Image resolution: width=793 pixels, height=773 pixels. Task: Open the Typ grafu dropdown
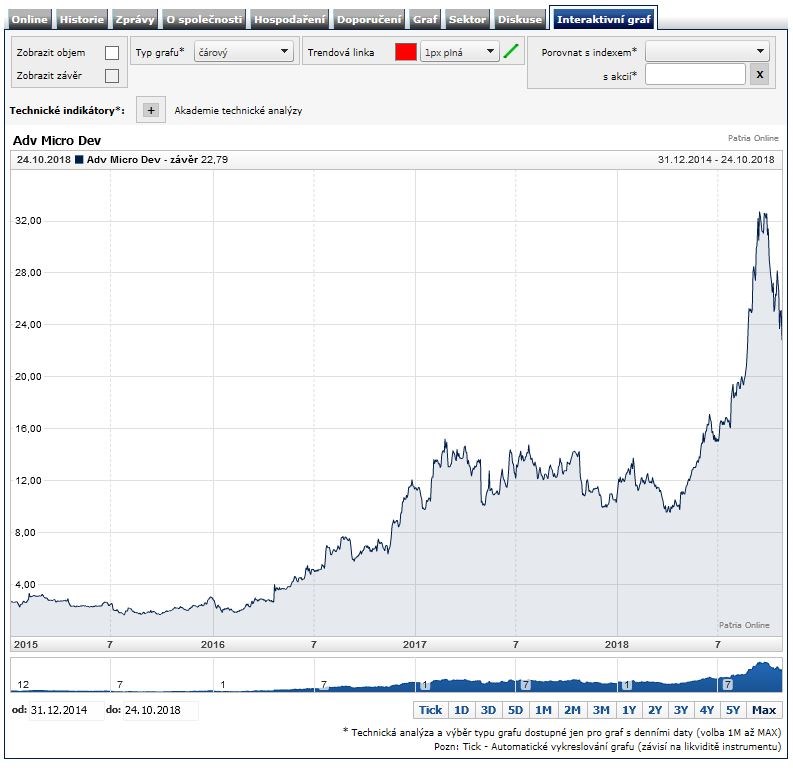(x=243, y=52)
